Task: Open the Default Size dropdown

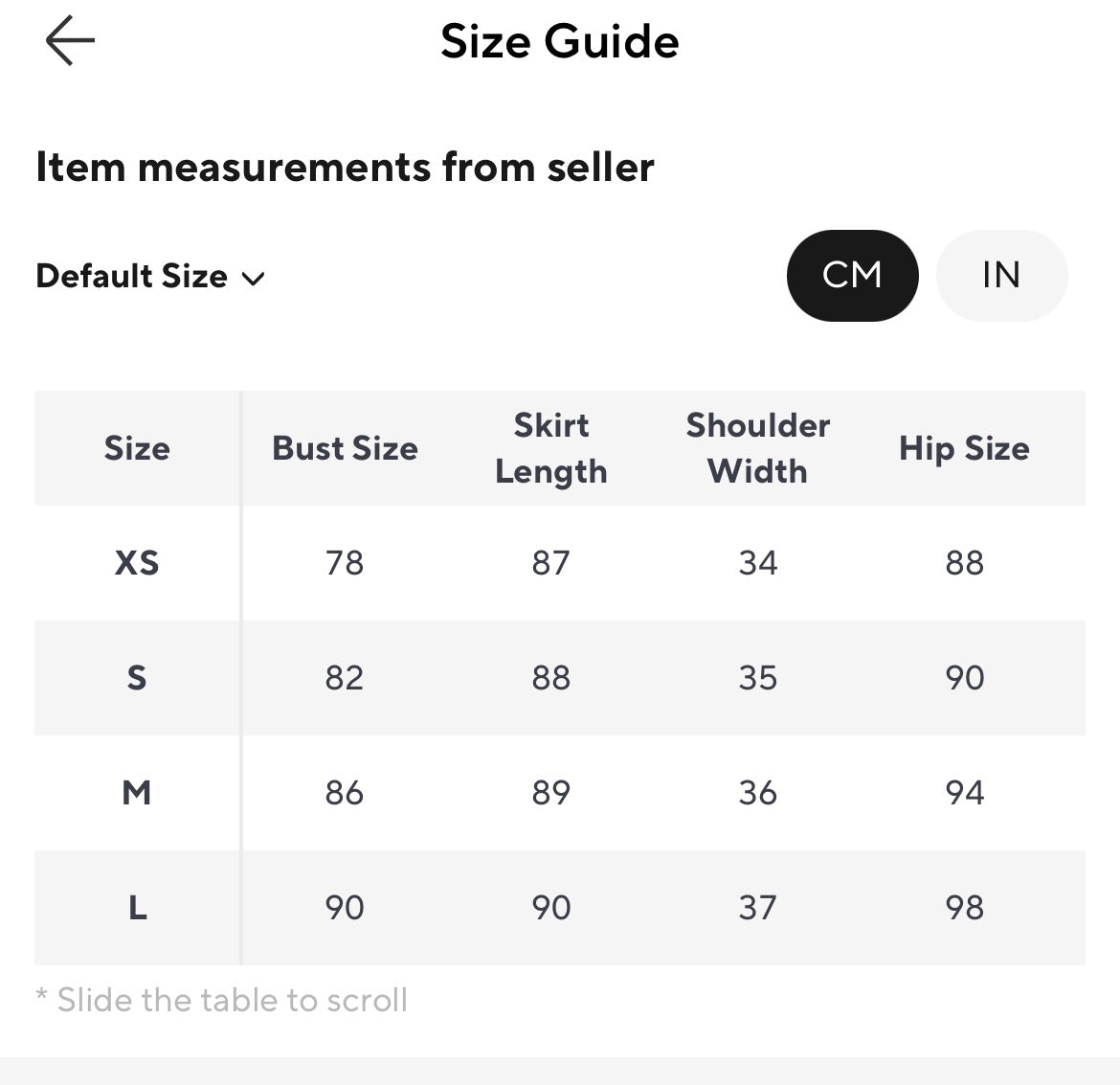Action: click(x=150, y=276)
